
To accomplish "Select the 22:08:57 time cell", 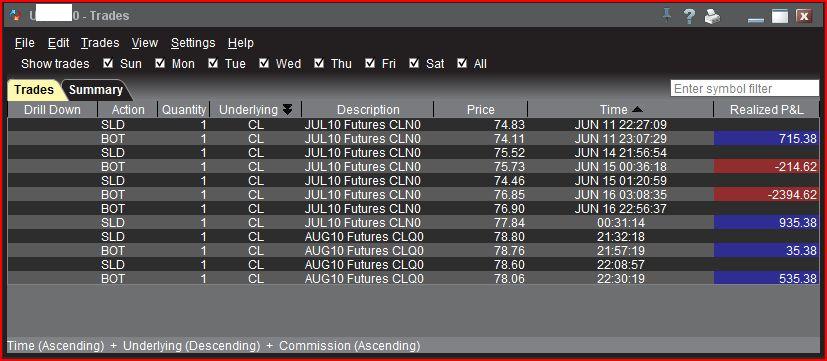I will [x=620, y=264].
